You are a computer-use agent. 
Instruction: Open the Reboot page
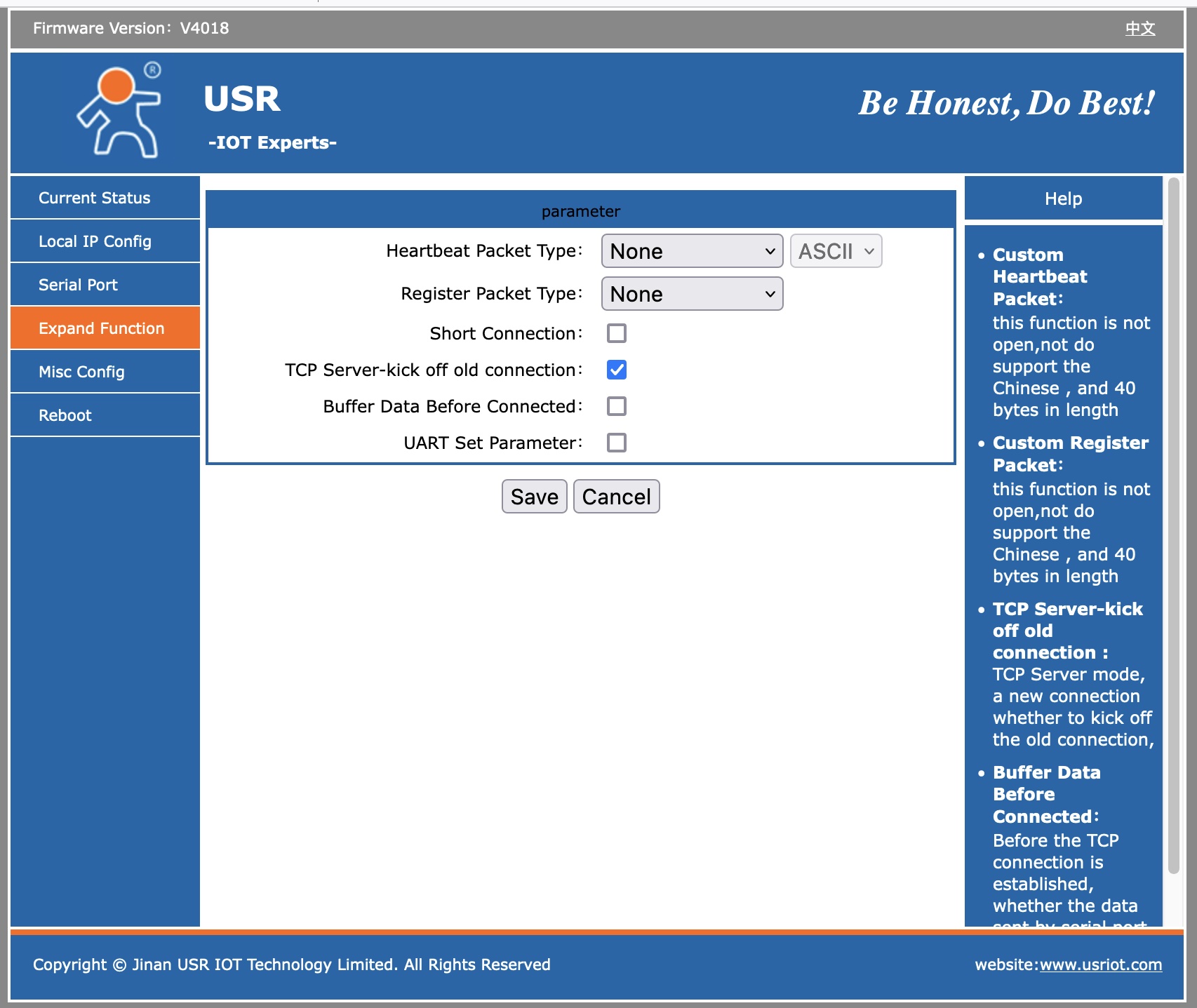[x=65, y=415]
